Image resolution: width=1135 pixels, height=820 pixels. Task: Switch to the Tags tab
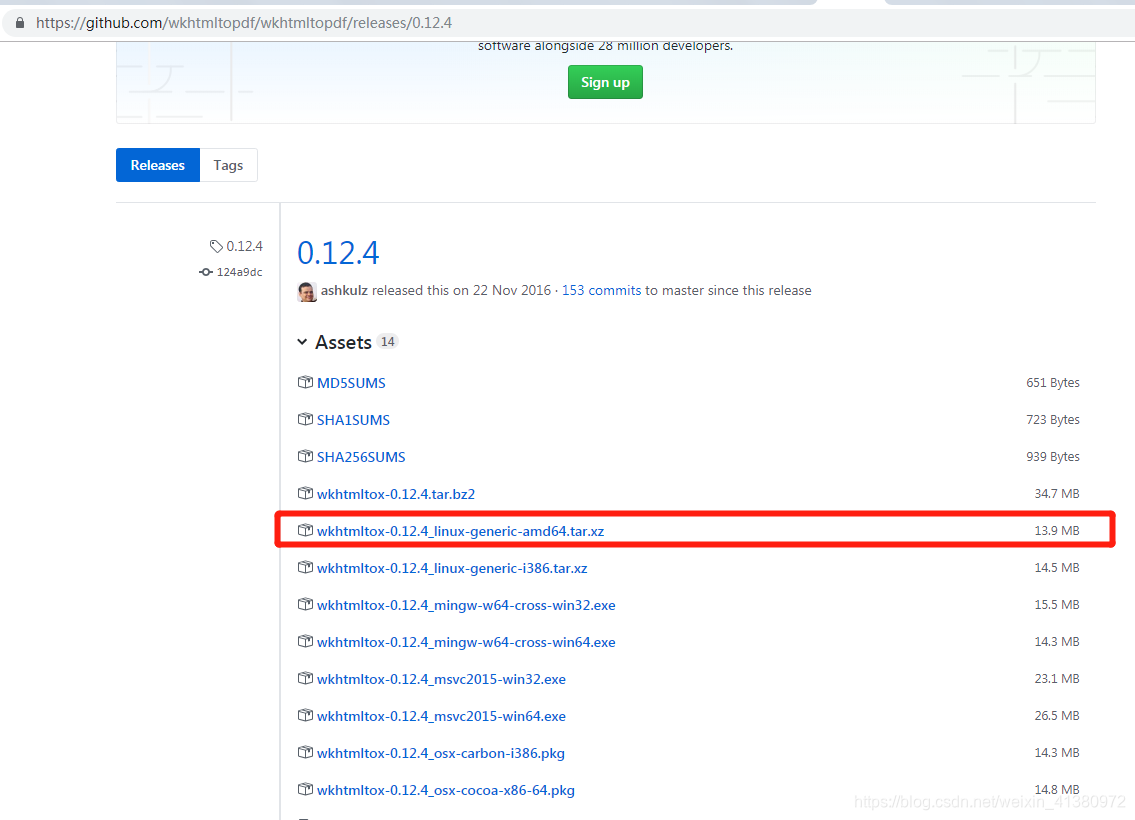tap(228, 165)
